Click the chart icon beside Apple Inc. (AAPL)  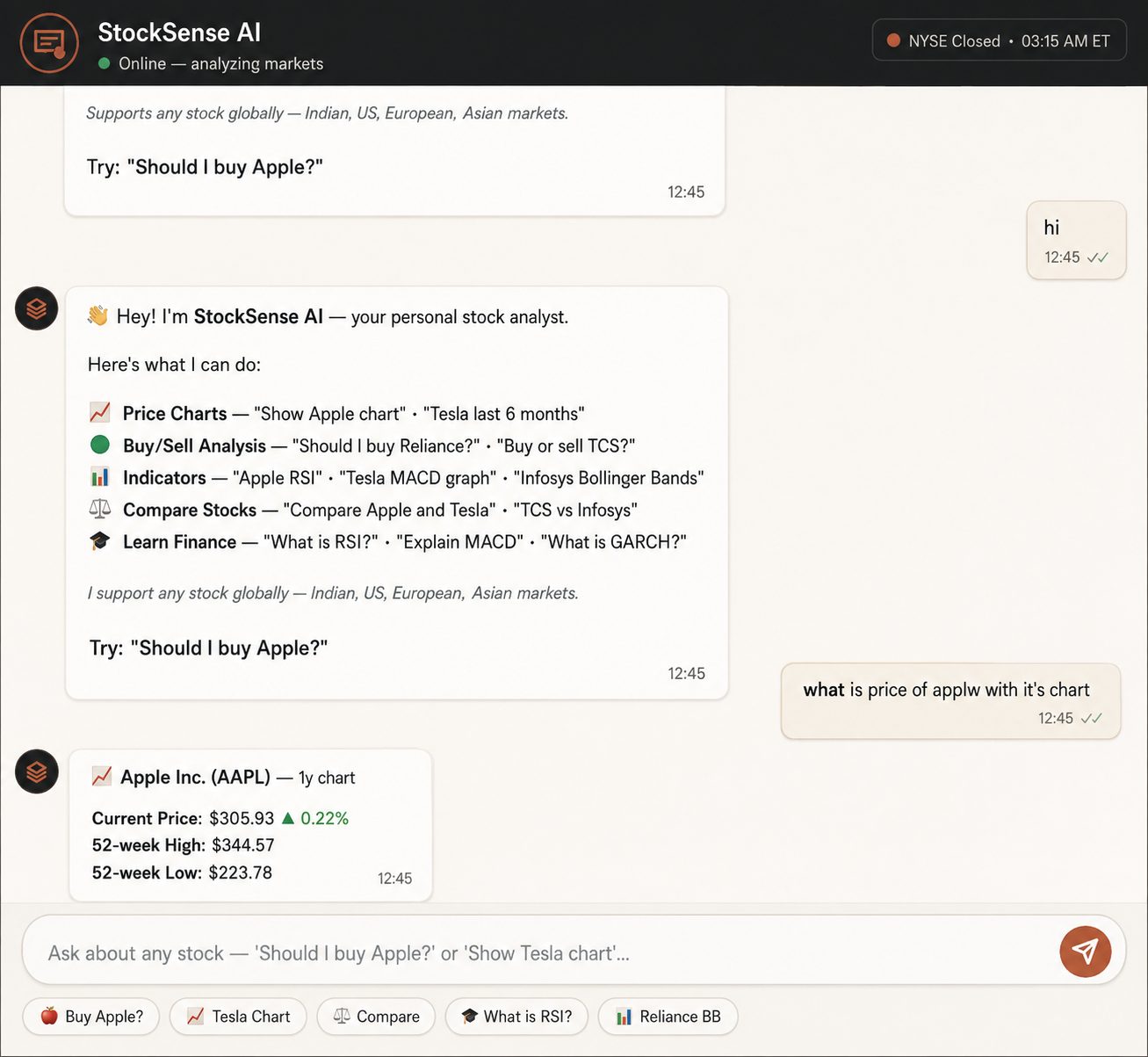[102, 776]
